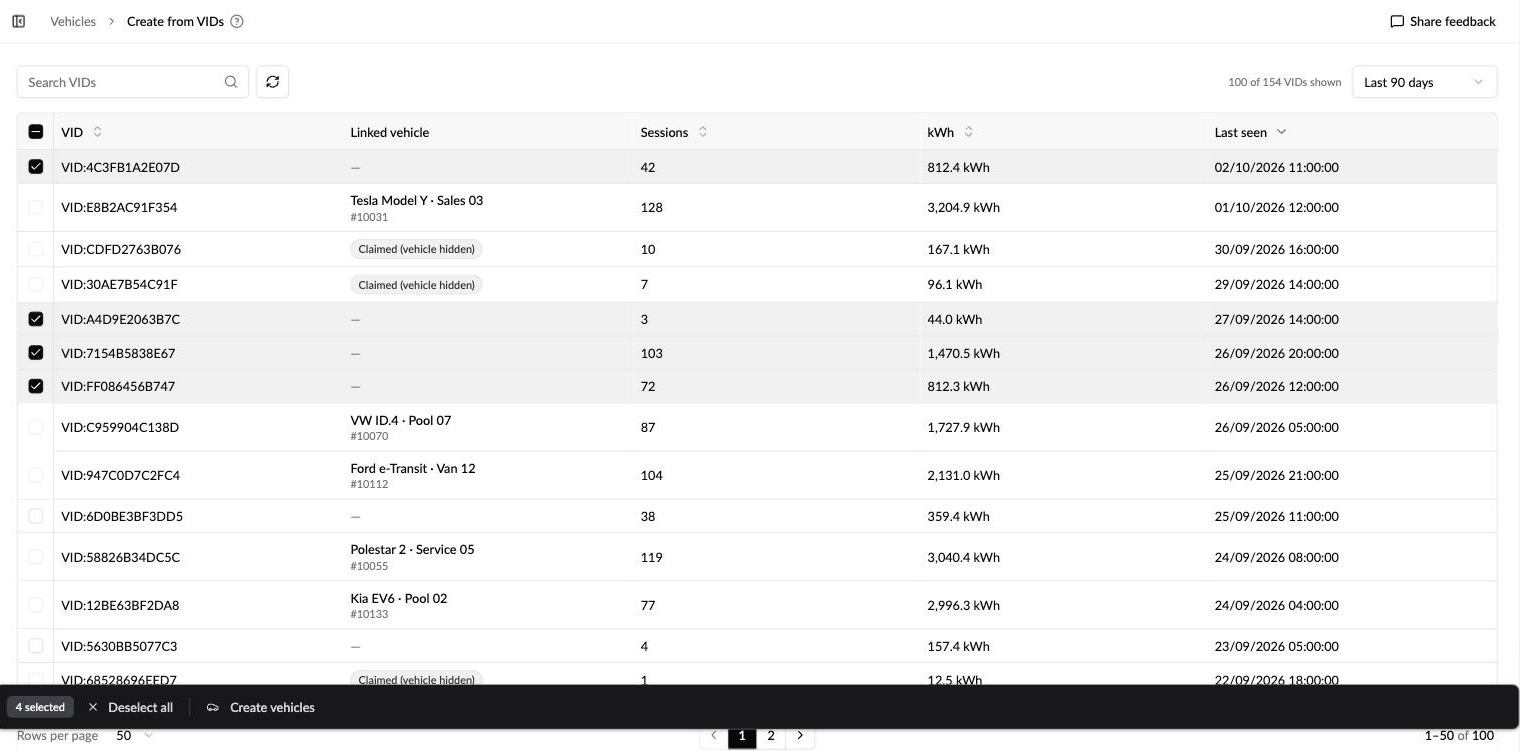
Task: Click the 4 selected badge
Action: tap(40, 707)
